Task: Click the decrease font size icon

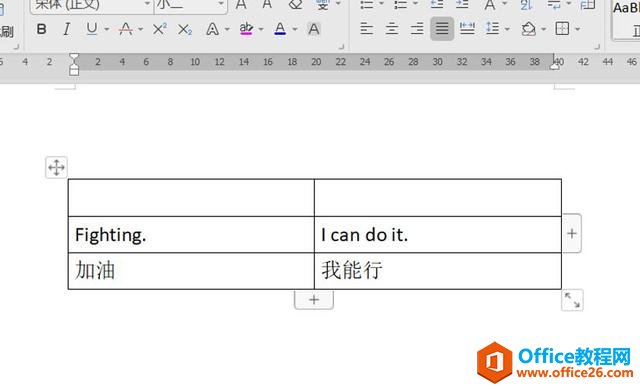Action: [x=267, y=5]
